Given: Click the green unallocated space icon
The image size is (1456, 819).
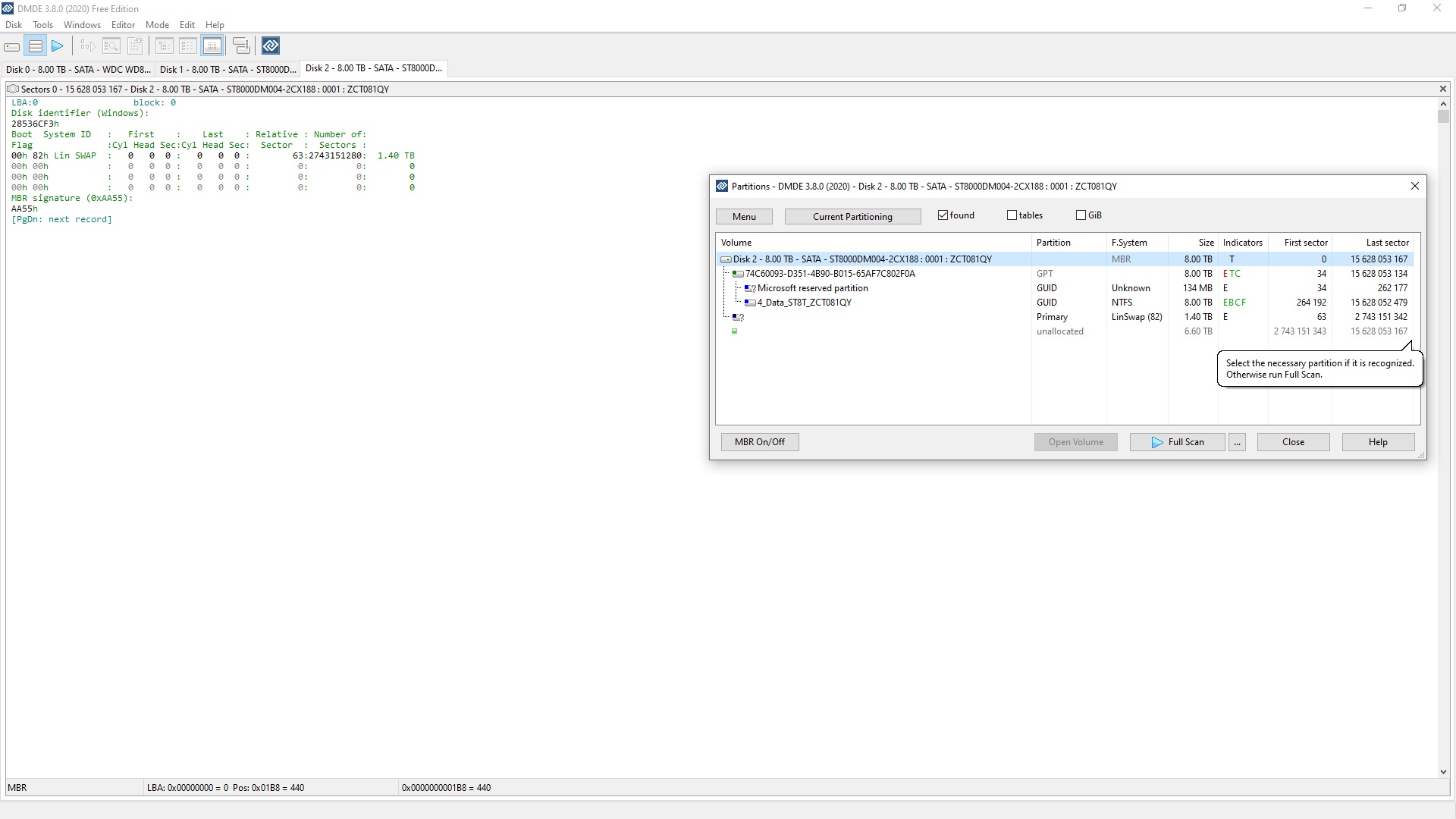Looking at the screenshot, I should [x=734, y=331].
